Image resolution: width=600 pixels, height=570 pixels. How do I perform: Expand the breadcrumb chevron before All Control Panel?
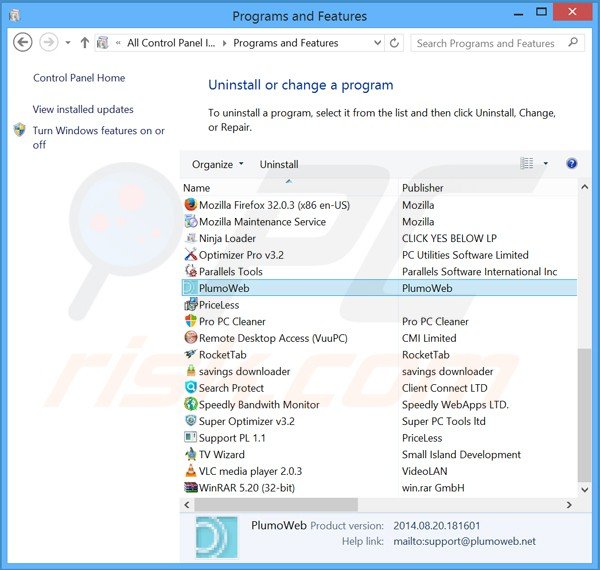coord(118,43)
